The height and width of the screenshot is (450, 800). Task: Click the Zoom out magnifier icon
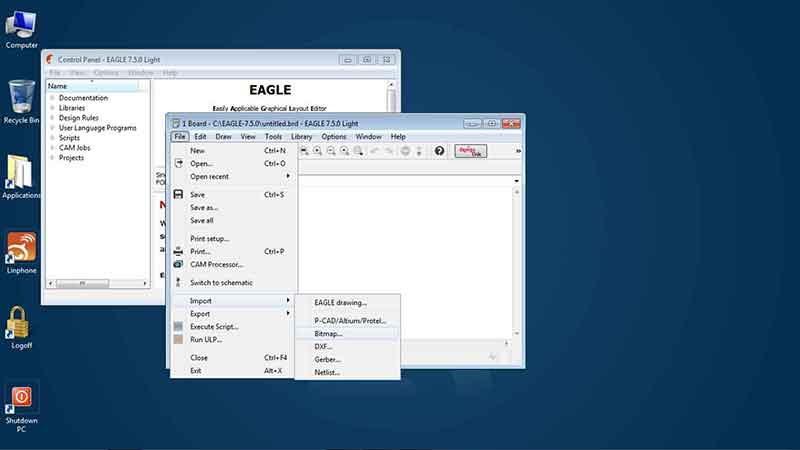click(331, 151)
